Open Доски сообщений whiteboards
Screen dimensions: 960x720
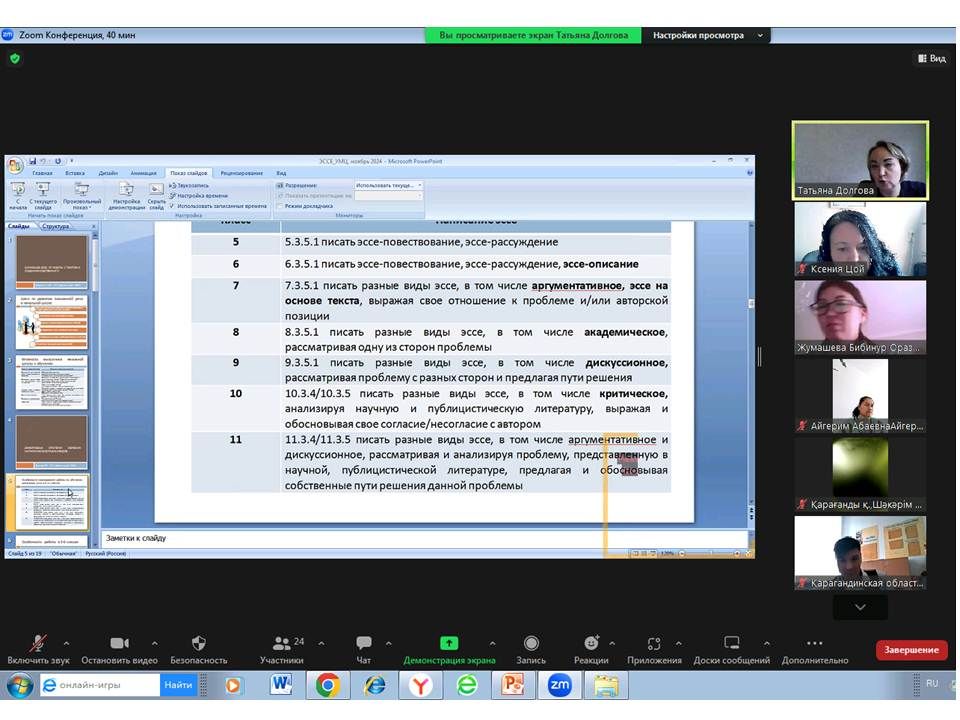[x=731, y=643]
